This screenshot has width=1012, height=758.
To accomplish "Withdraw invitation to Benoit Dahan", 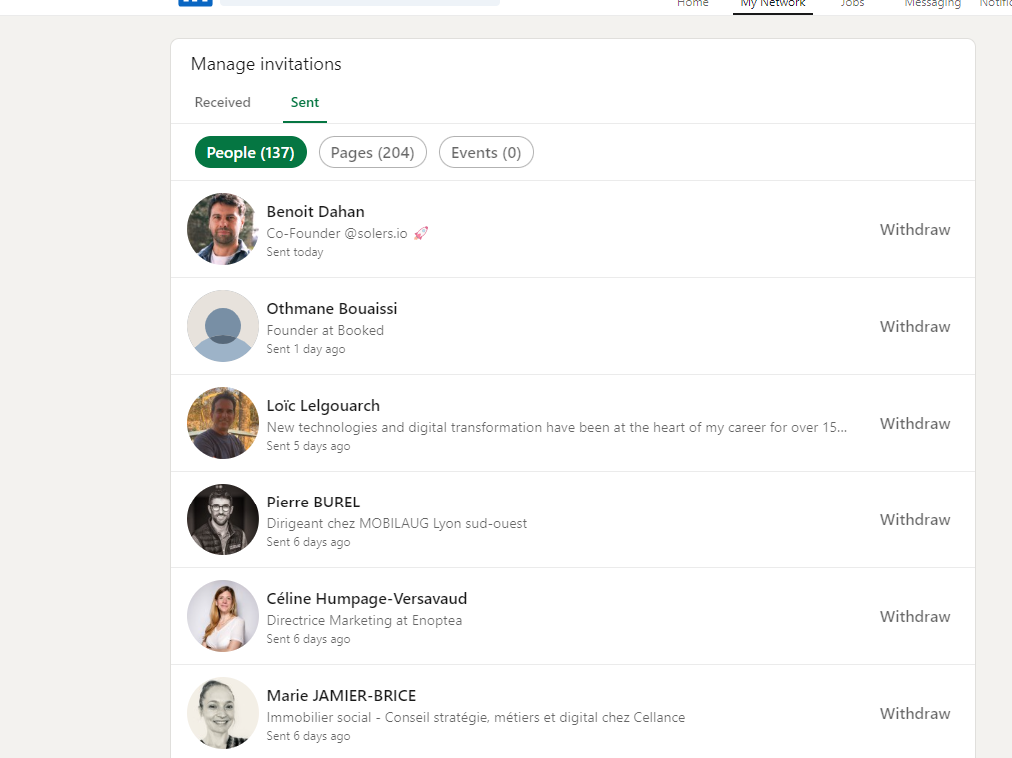I will [x=915, y=230].
